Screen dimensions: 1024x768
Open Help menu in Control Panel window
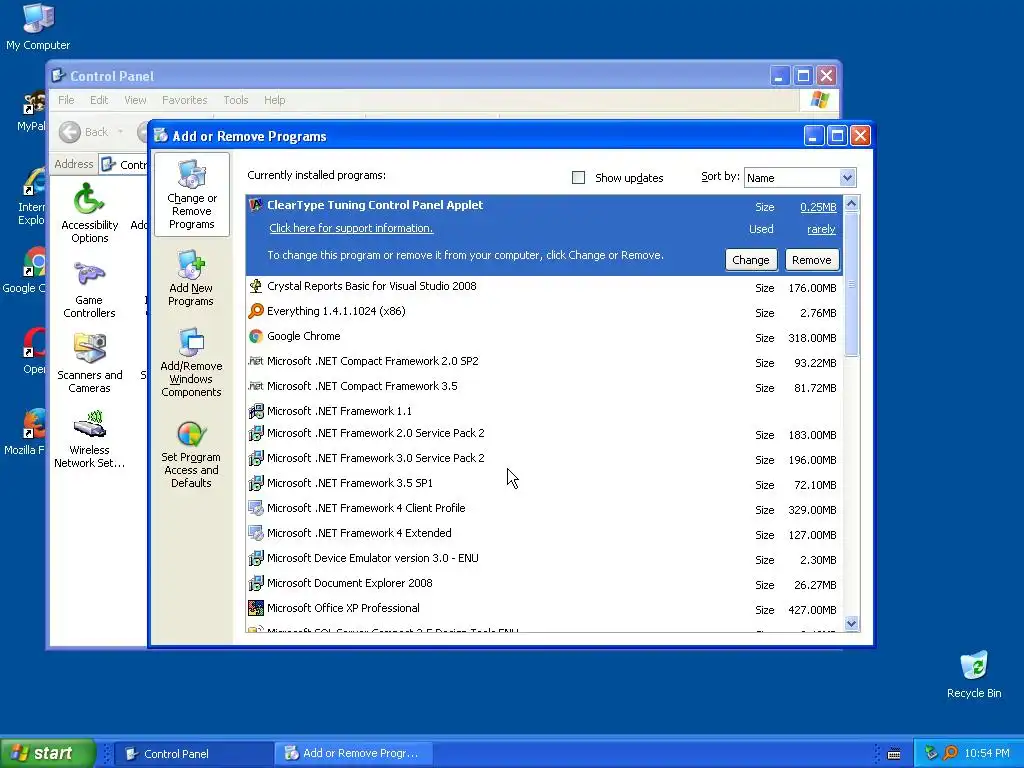pyautogui.click(x=274, y=100)
